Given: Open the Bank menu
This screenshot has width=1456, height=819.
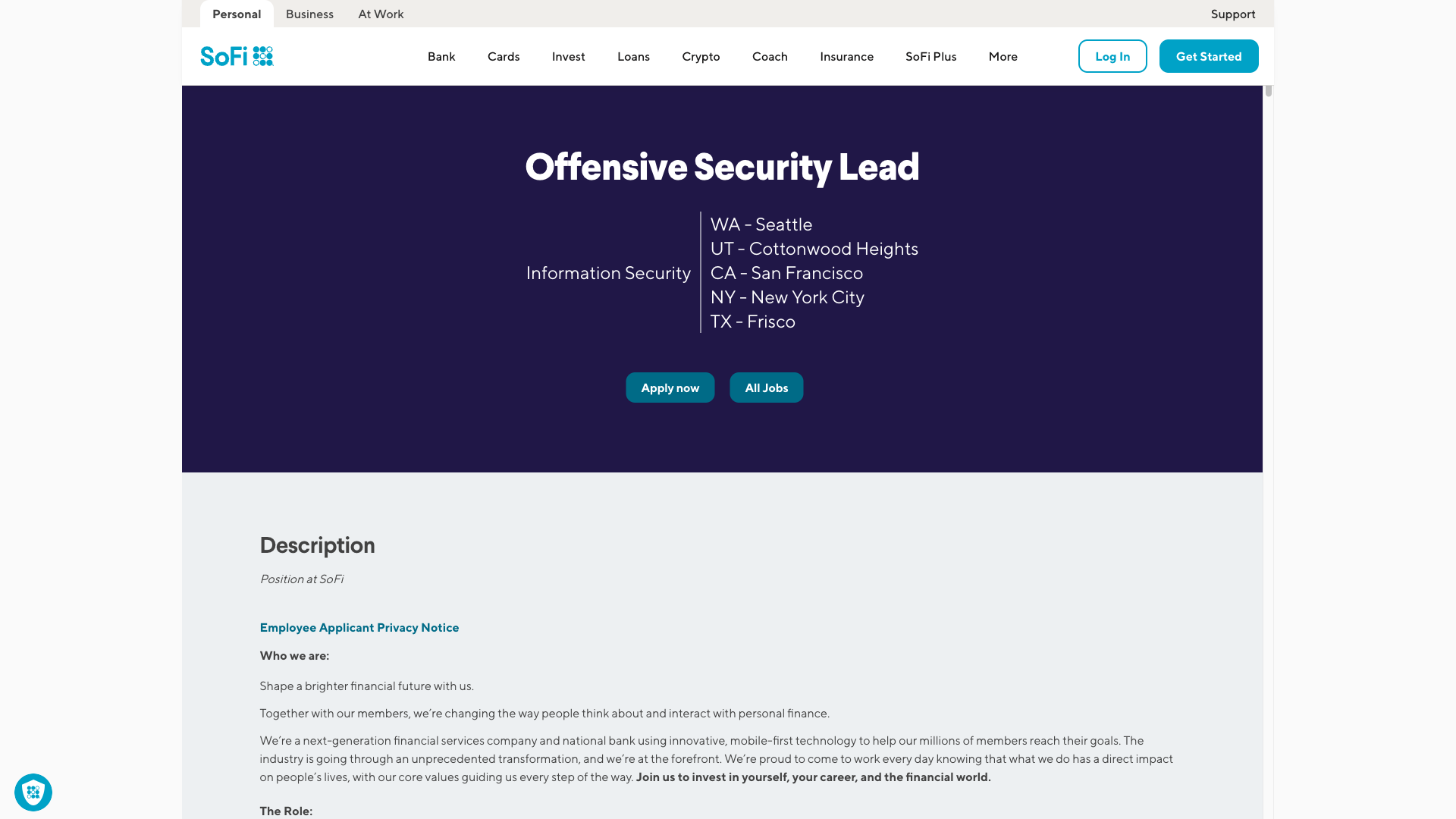Looking at the screenshot, I should [441, 56].
